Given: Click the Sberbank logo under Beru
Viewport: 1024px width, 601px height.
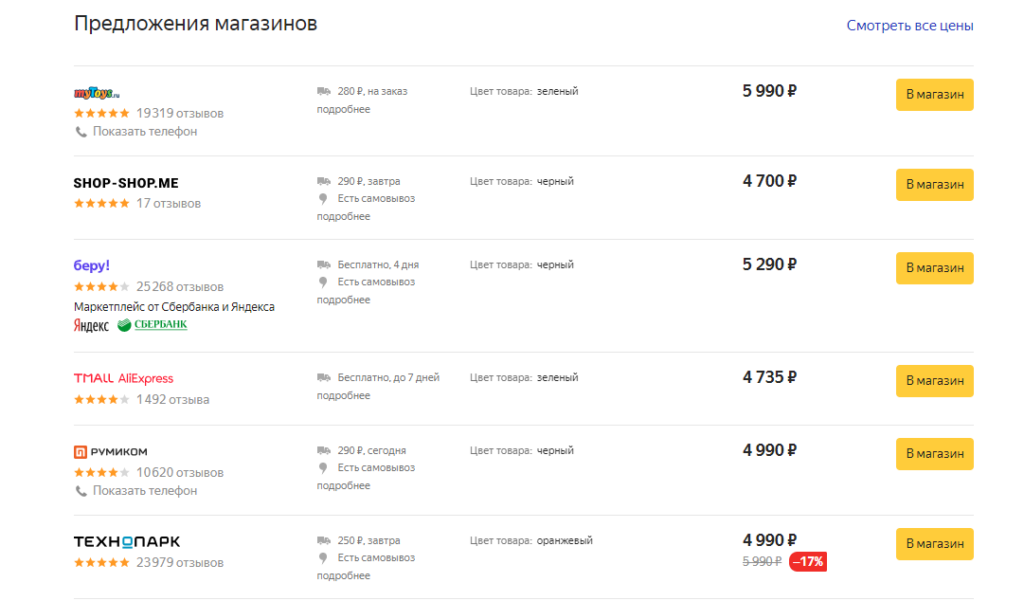Looking at the screenshot, I should [x=153, y=325].
